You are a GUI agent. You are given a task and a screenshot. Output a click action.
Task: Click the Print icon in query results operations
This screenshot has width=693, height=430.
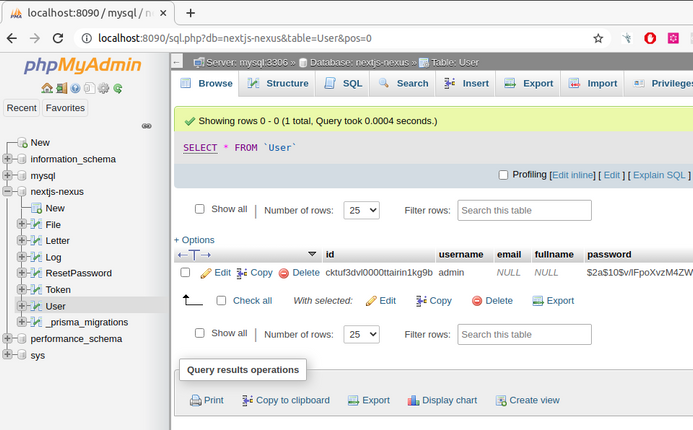tap(195, 400)
